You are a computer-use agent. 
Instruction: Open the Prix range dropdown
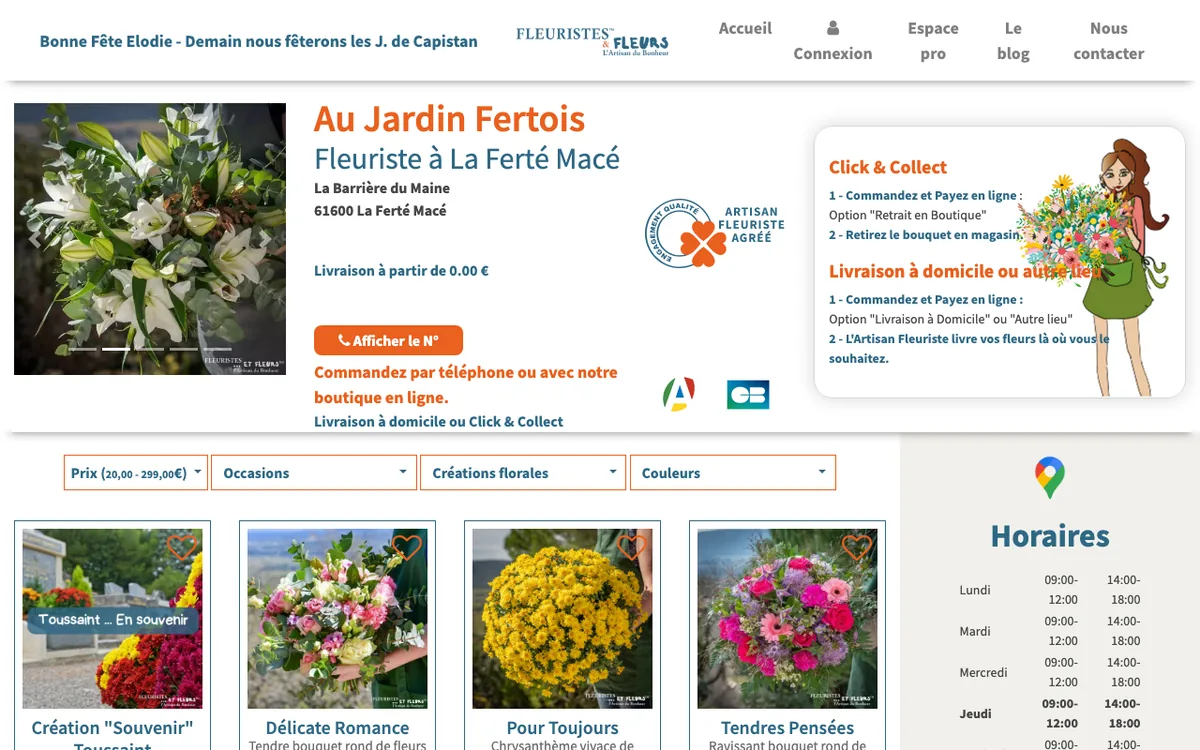pyautogui.click(x=136, y=473)
